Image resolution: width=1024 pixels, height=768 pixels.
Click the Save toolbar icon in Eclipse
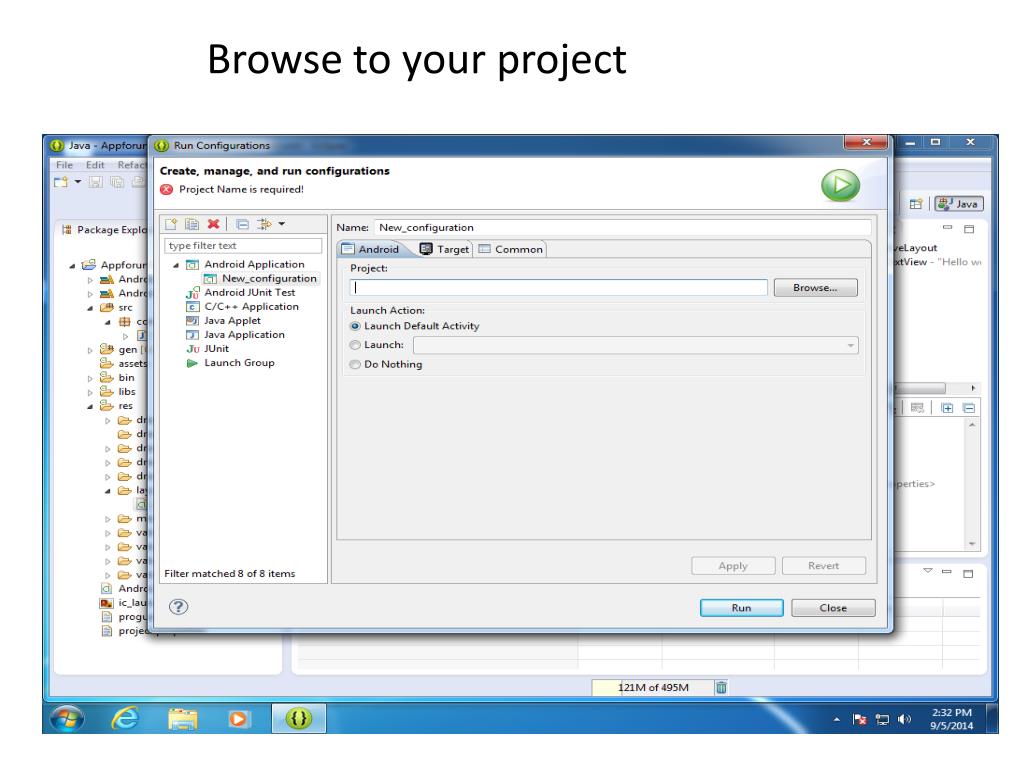tap(96, 182)
